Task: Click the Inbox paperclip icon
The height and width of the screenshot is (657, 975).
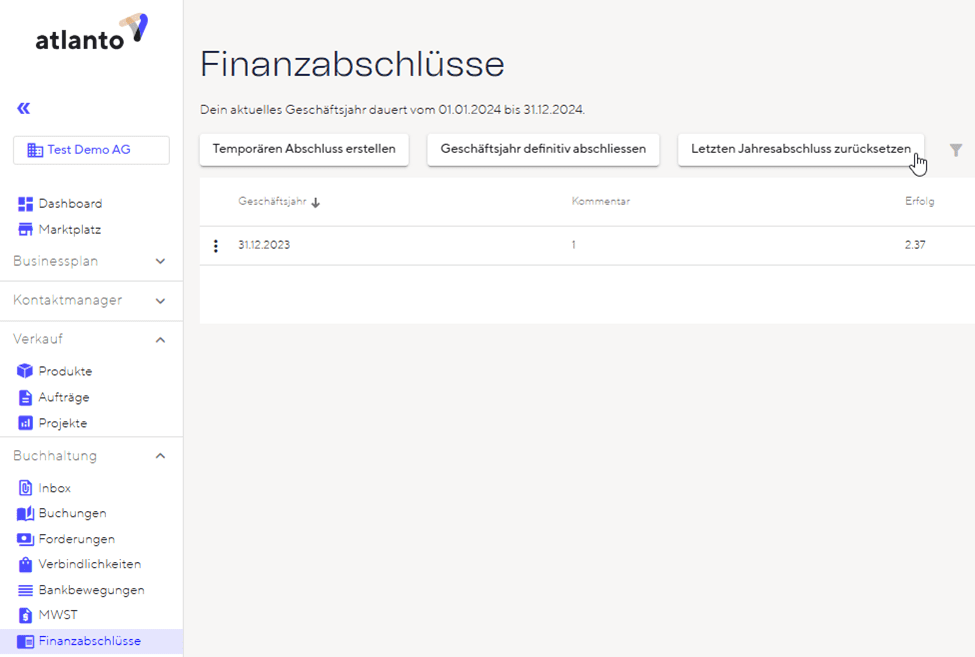Action: (x=26, y=488)
